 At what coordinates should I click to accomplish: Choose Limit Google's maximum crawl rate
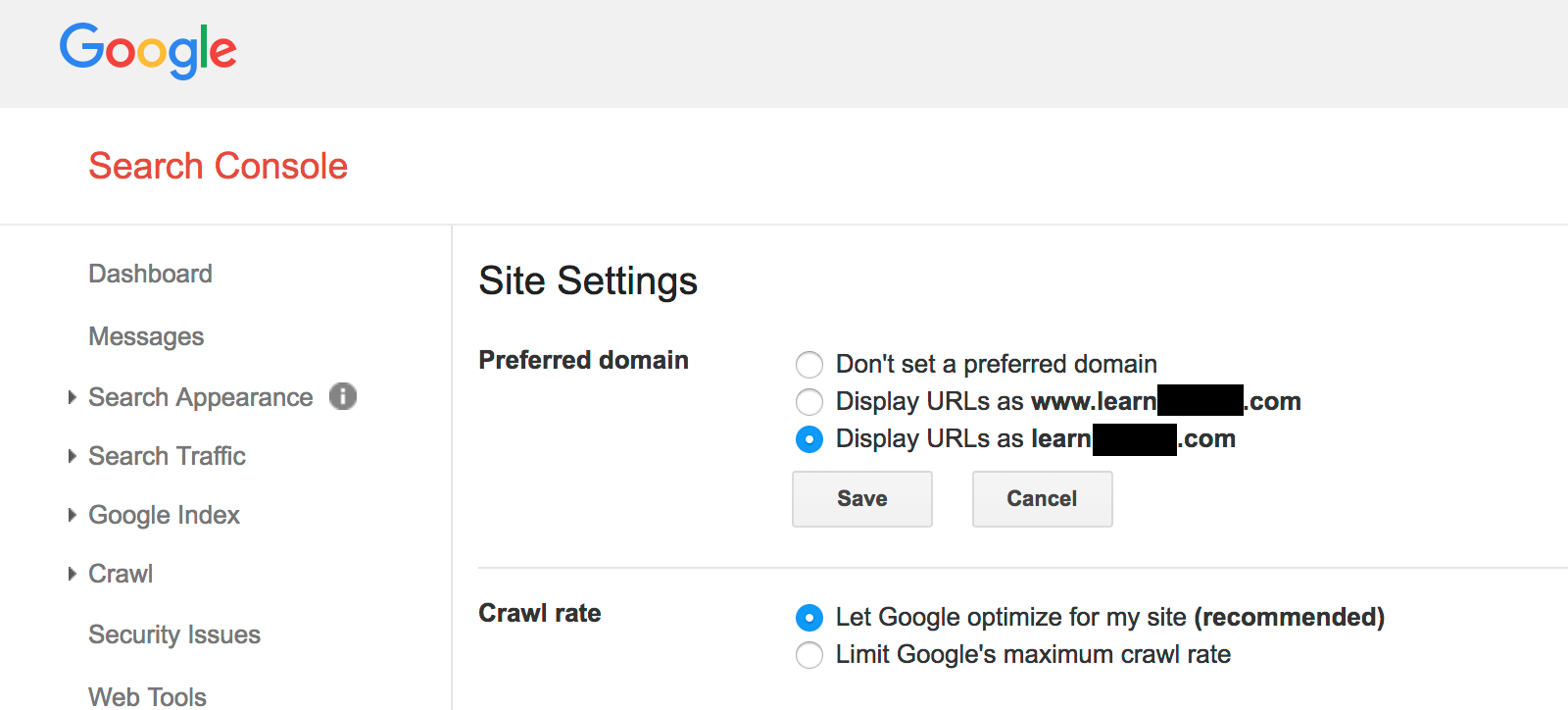point(809,655)
